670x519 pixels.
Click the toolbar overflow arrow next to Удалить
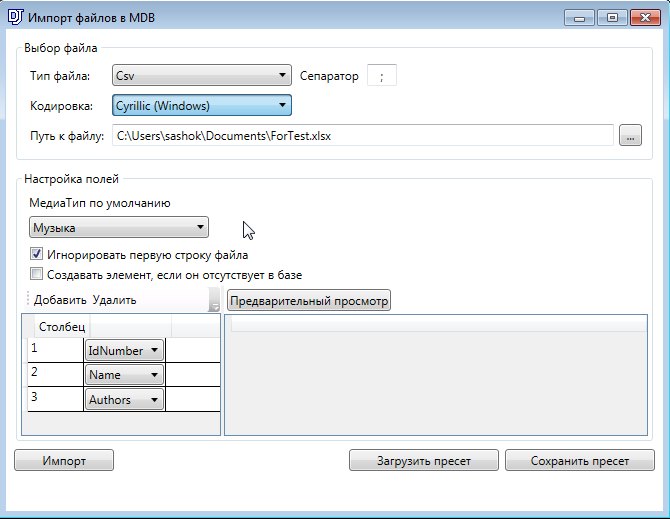(214, 300)
